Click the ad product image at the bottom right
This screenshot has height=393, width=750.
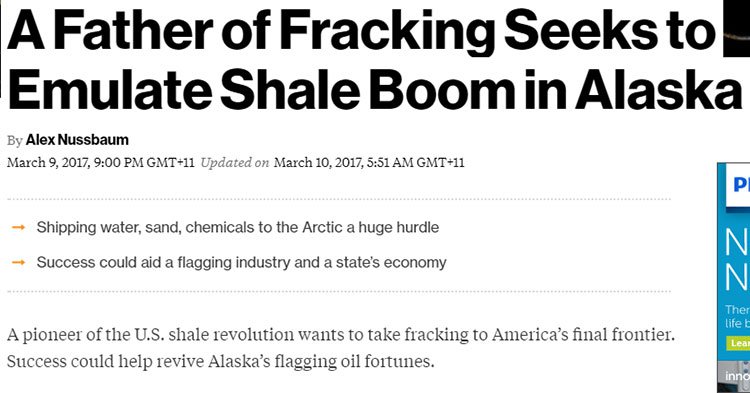coord(734,377)
